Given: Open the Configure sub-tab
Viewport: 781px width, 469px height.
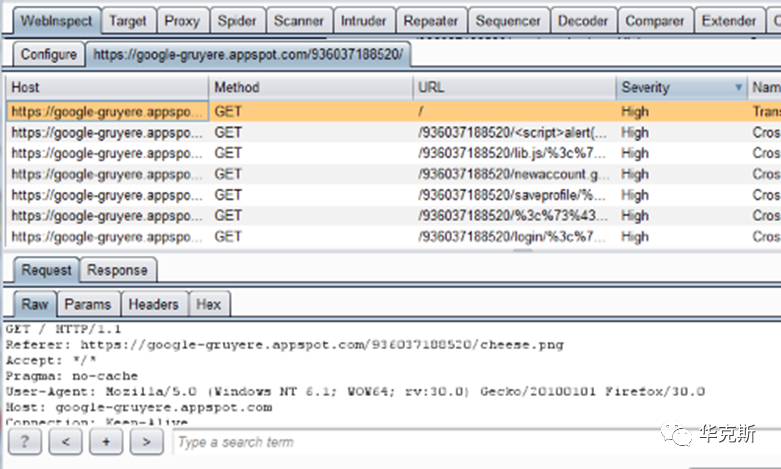Looking at the screenshot, I should pos(48,55).
